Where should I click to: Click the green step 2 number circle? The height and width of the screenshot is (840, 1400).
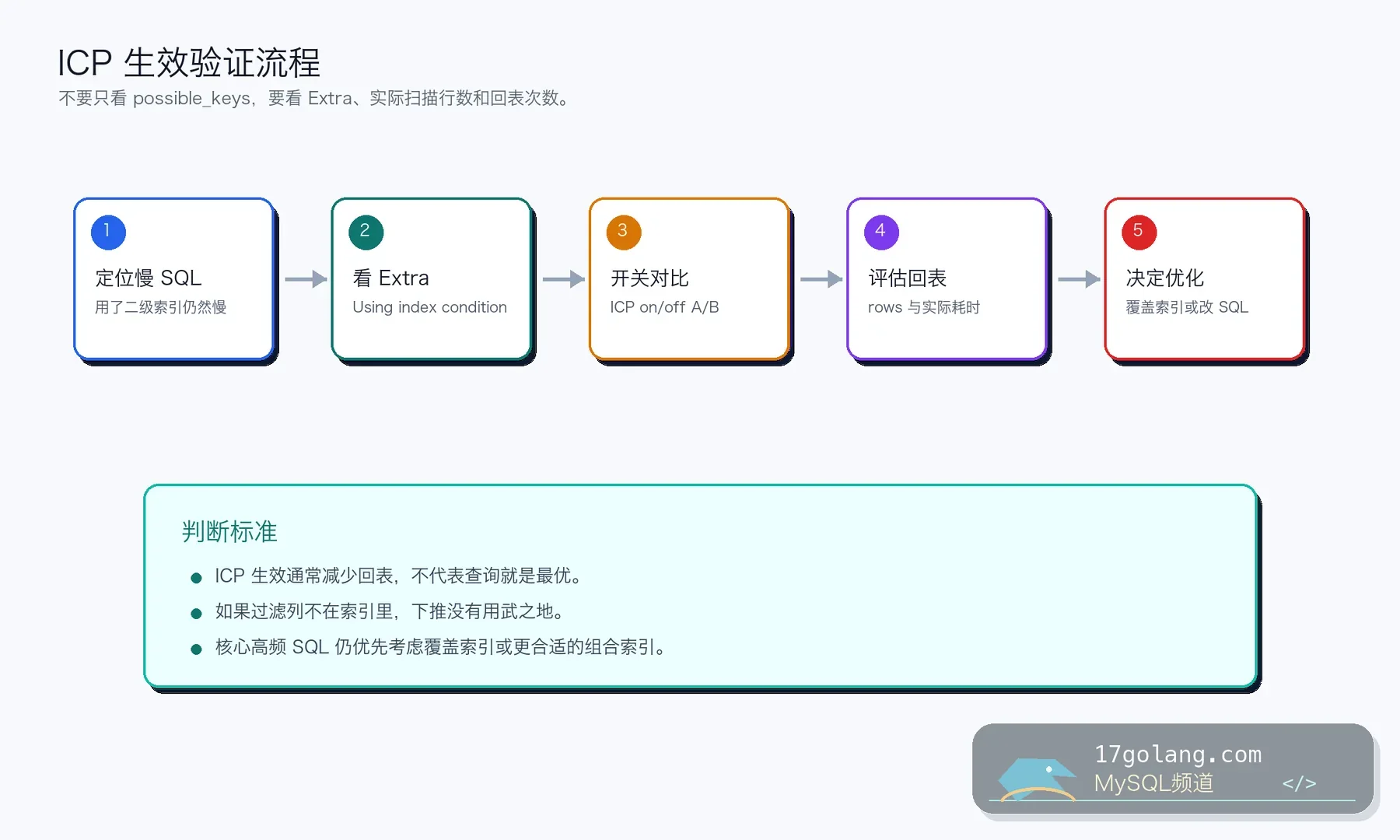pyautogui.click(x=366, y=232)
